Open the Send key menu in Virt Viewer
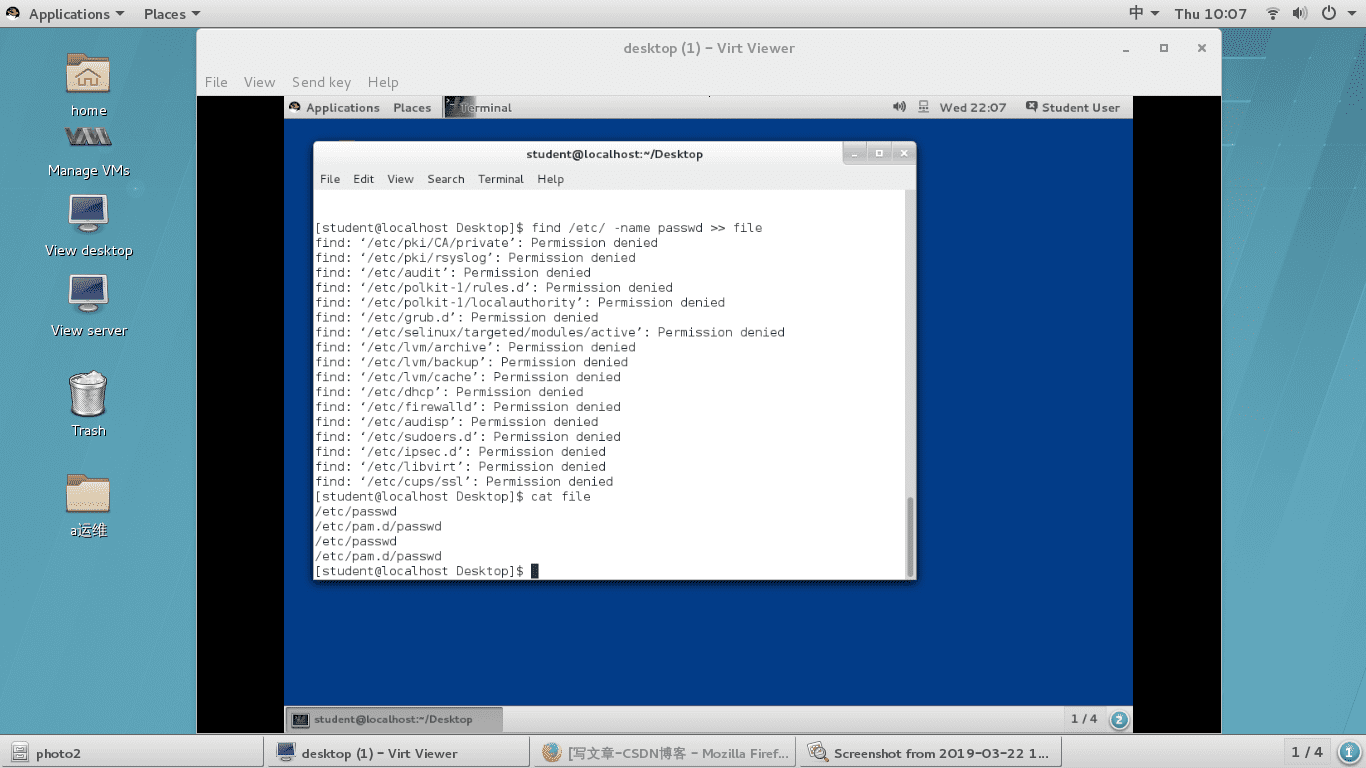Viewport: 1366px width, 768px height. [x=321, y=82]
